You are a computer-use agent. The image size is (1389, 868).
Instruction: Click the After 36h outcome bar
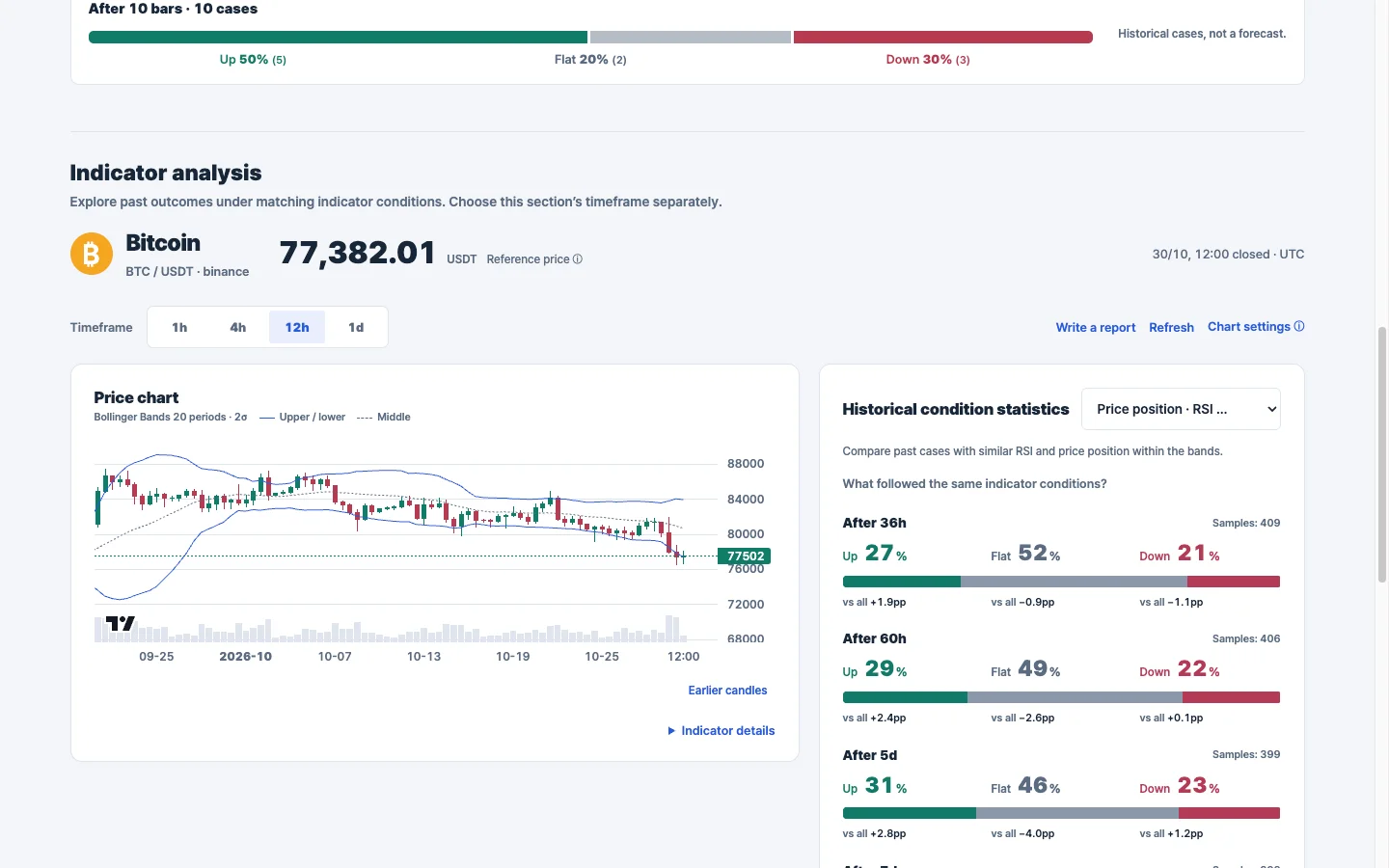coord(1061,582)
